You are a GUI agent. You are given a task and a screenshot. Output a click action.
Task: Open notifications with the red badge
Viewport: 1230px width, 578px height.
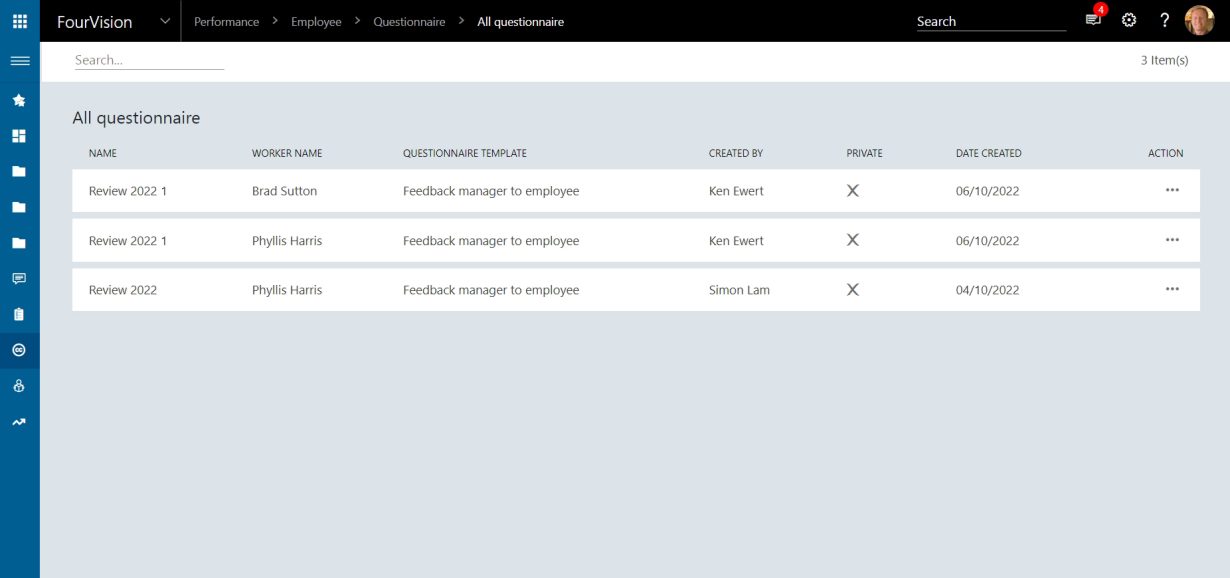click(x=1092, y=19)
